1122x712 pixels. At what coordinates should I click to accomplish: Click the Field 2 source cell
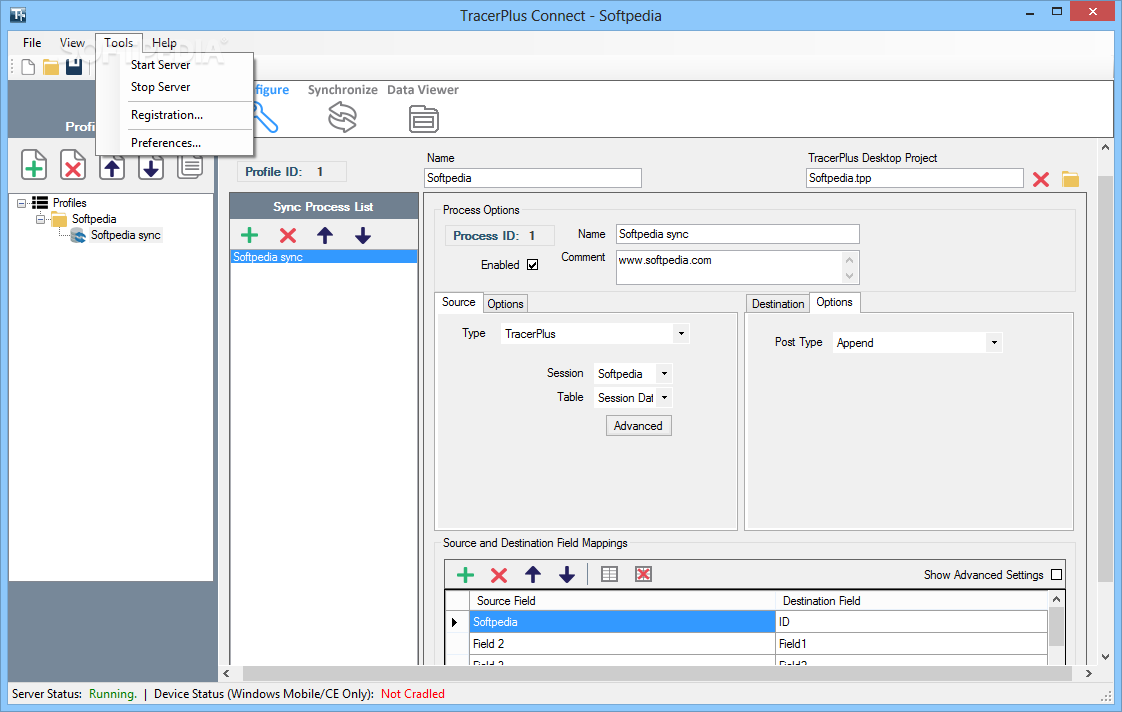pyautogui.click(x=622, y=644)
